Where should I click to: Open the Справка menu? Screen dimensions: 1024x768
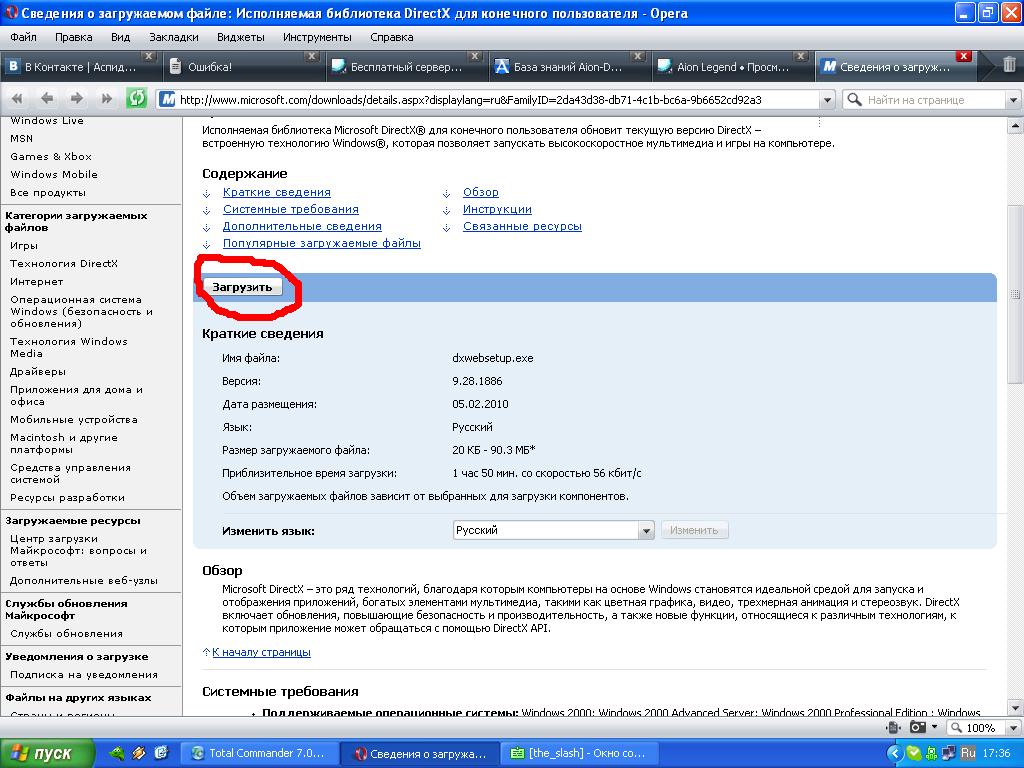(x=392, y=37)
